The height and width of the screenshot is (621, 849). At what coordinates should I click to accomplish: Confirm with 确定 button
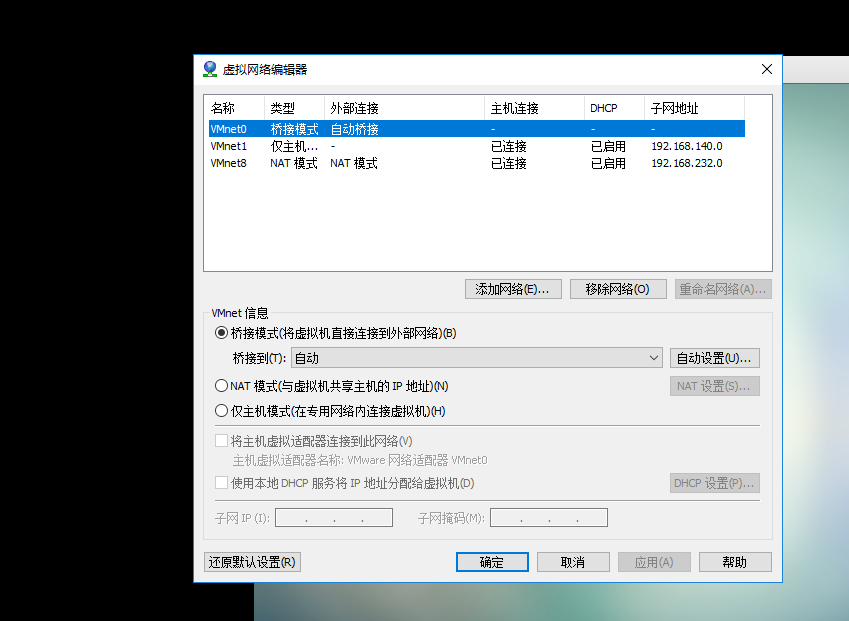492,562
